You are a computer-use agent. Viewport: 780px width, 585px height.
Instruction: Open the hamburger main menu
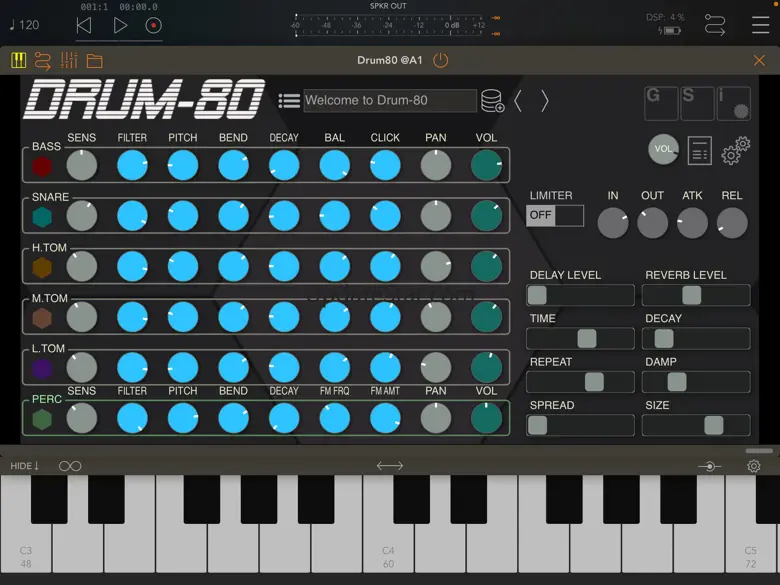point(760,25)
